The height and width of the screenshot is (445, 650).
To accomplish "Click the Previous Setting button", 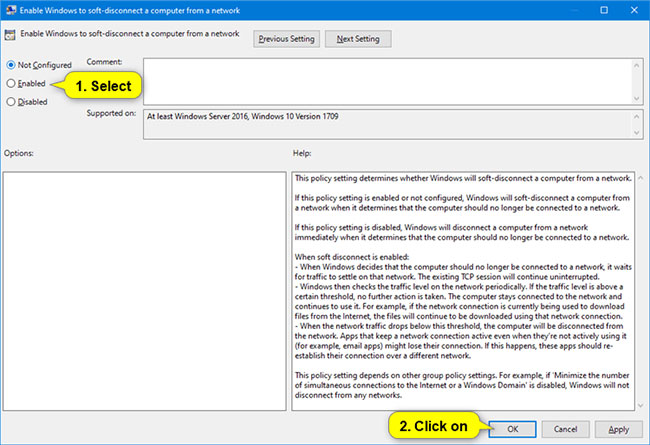I will (x=286, y=39).
